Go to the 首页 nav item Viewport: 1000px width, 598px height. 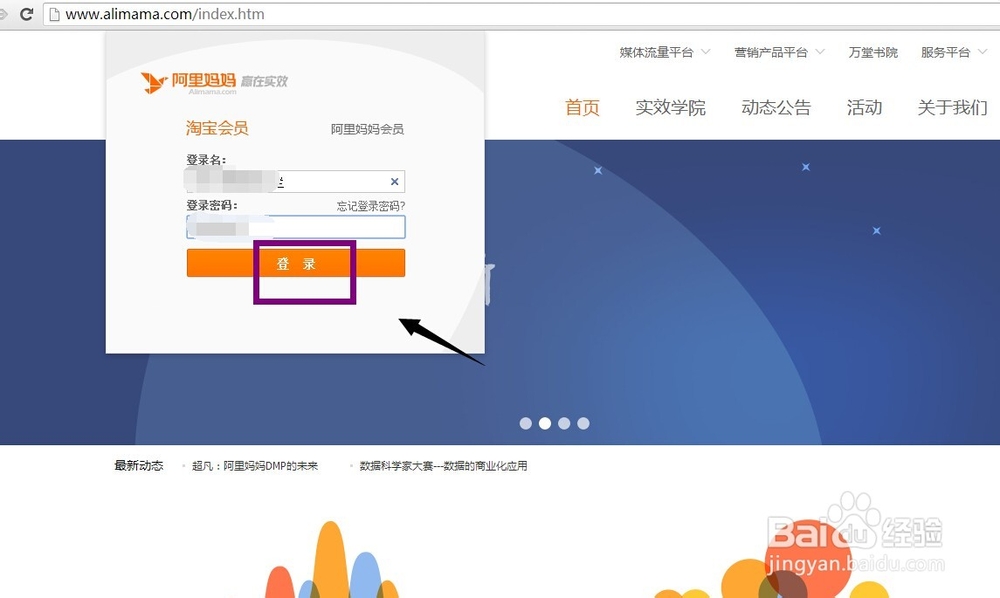[582, 107]
